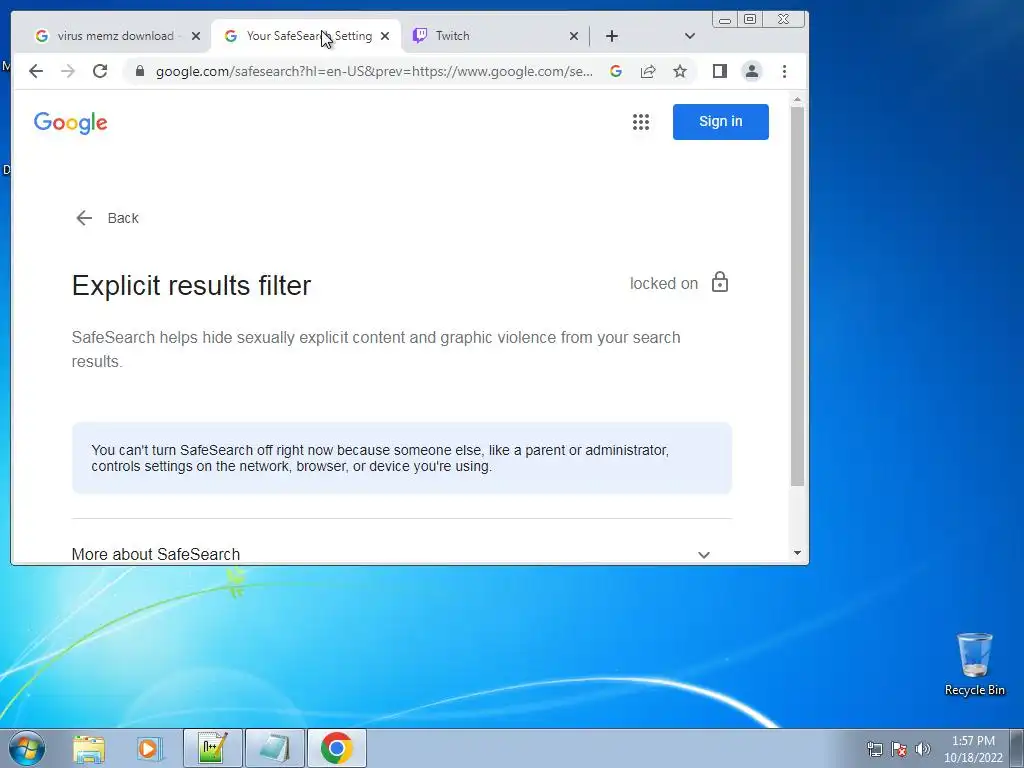Maximize the Chrome window
The image size is (1024, 768).
[x=750, y=20]
